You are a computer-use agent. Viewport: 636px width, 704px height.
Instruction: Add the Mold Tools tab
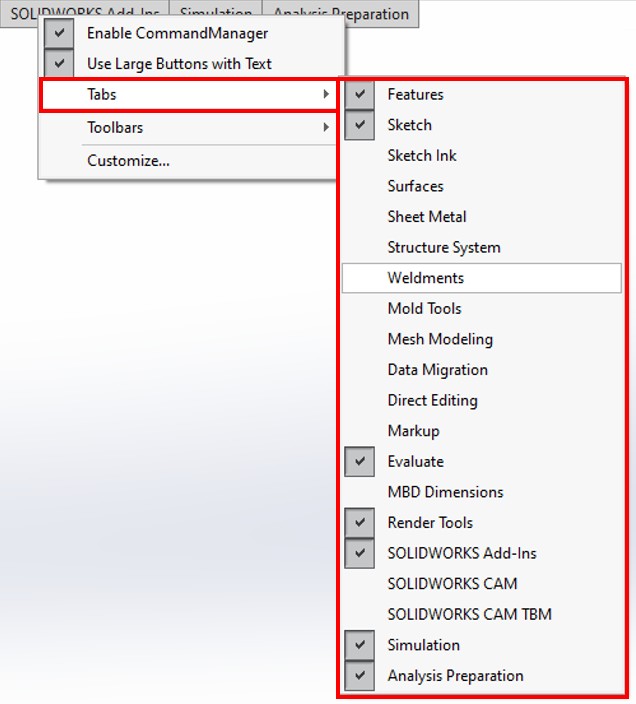424,309
